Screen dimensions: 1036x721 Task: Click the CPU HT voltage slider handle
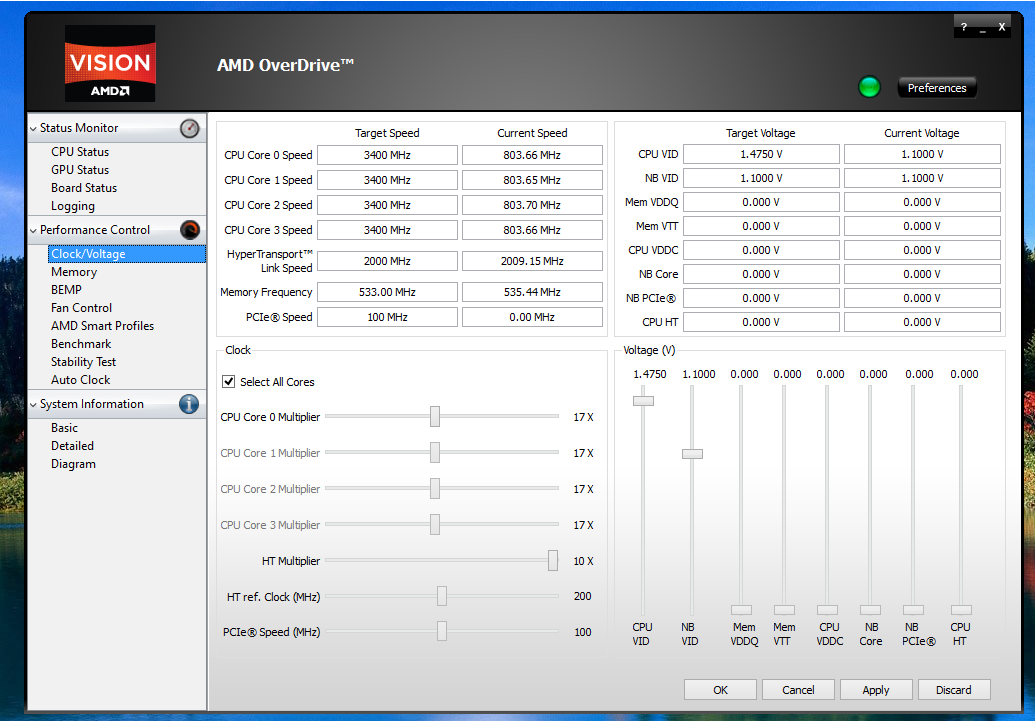pos(961,610)
